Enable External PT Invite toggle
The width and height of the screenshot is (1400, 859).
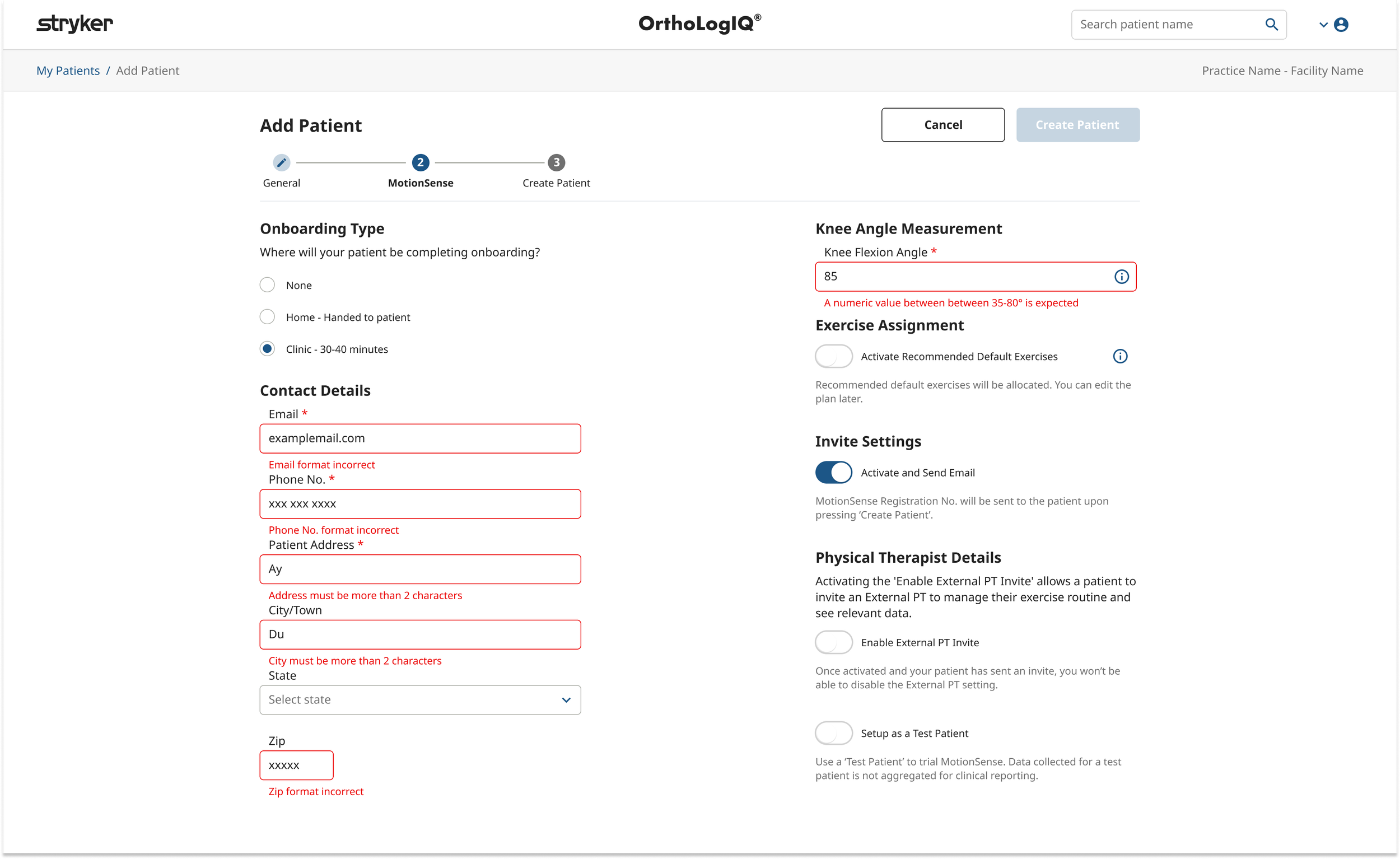[x=833, y=642]
